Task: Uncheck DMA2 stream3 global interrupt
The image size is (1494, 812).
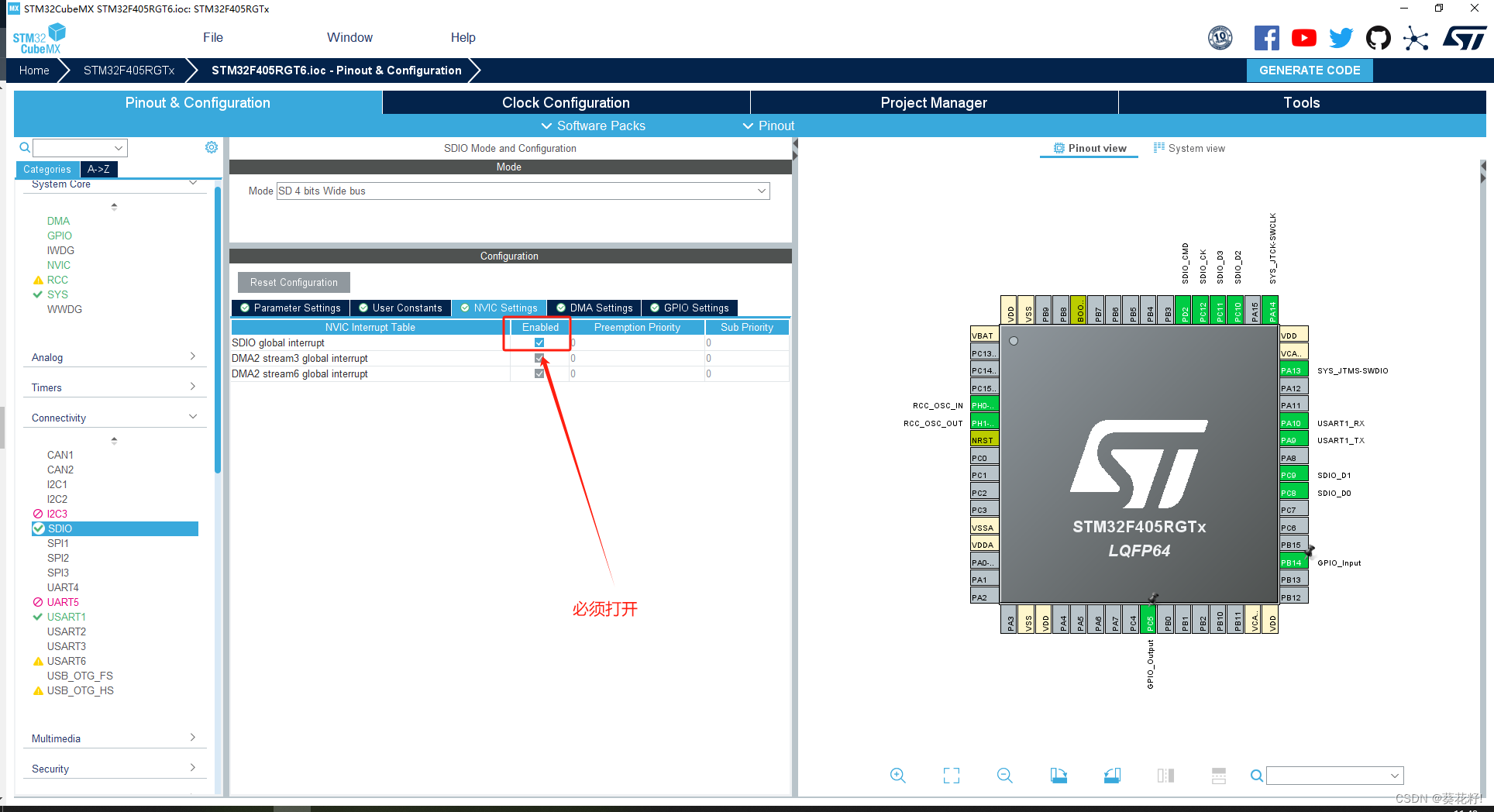Action: [539, 358]
